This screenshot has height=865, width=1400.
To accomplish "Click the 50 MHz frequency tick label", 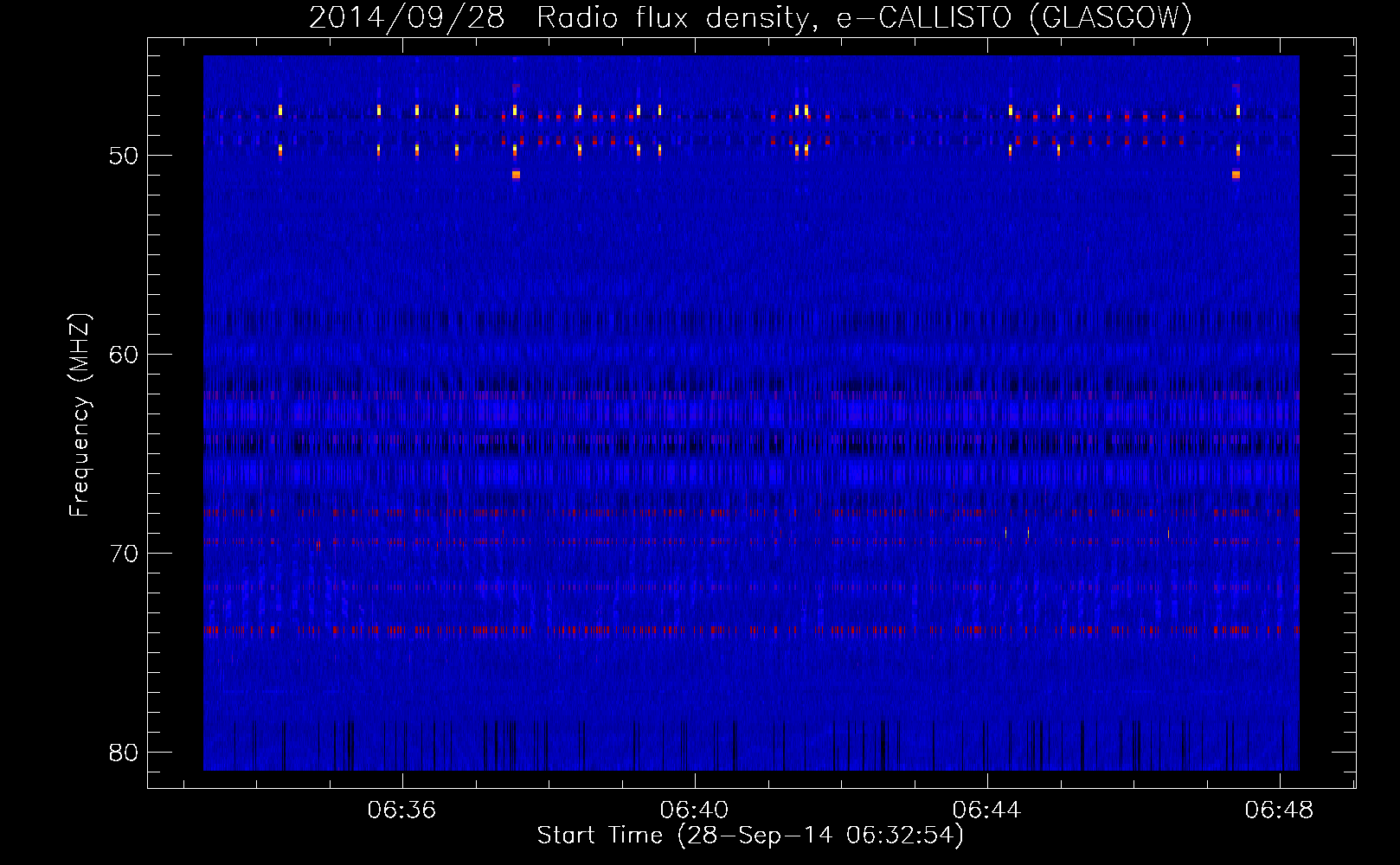I will (x=124, y=156).
